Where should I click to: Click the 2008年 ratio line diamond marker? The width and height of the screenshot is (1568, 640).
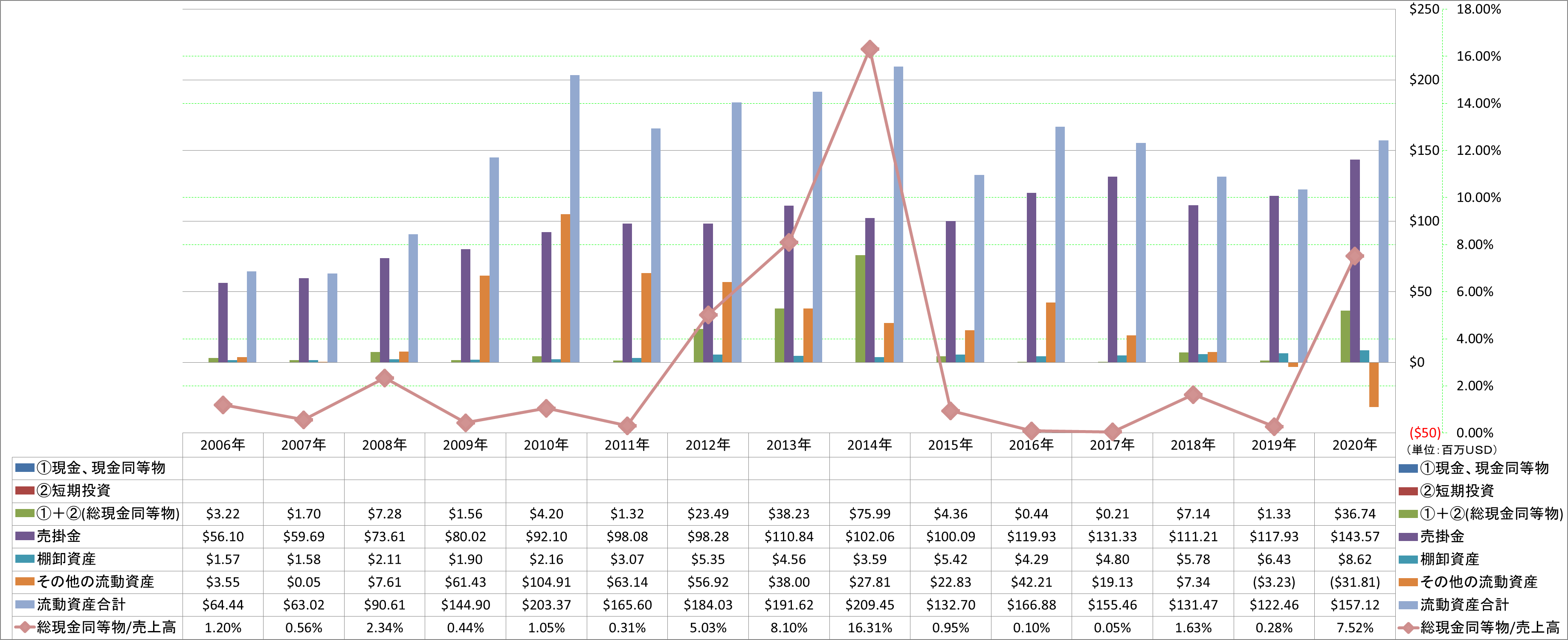tap(384, 378)
